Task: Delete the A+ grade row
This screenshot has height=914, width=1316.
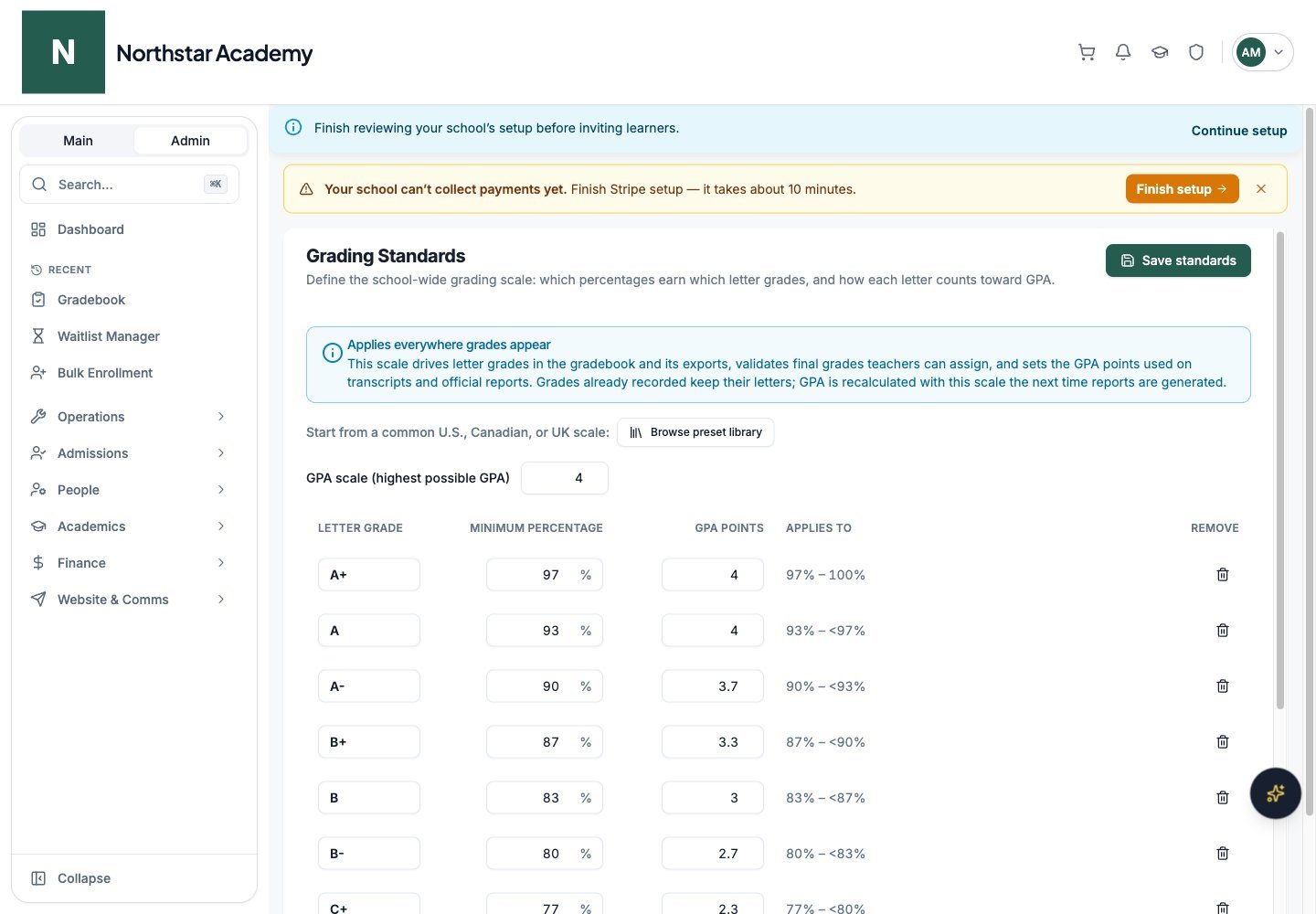Action: tap(1223, 575)
